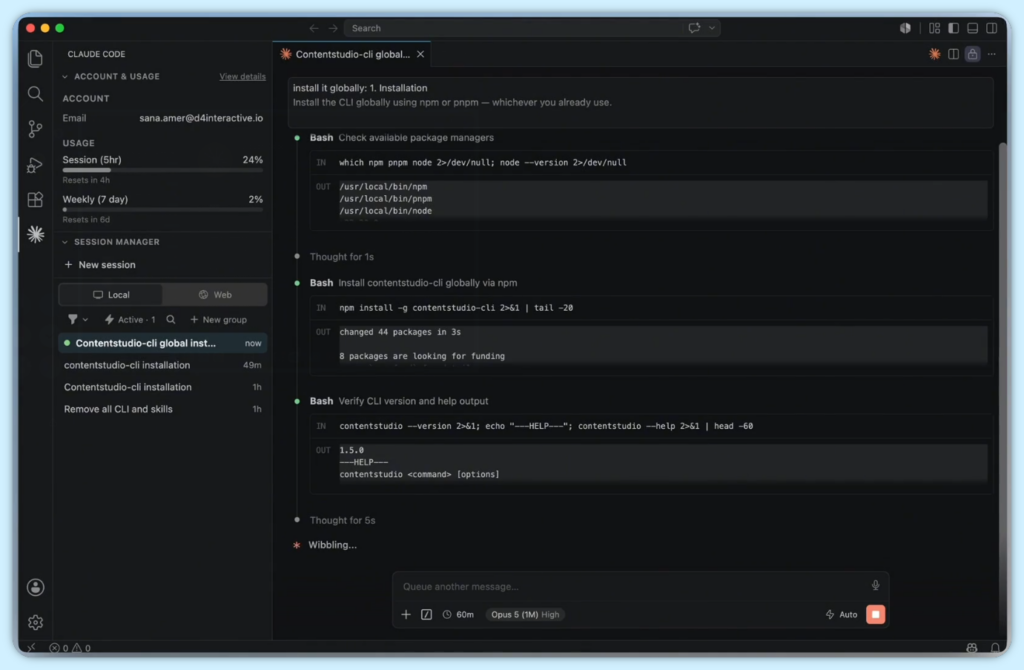Open contentstudio-cli installation session from 49m
Image resolution: width=1024 pixels, height=670 pixels.
(163, 365)
